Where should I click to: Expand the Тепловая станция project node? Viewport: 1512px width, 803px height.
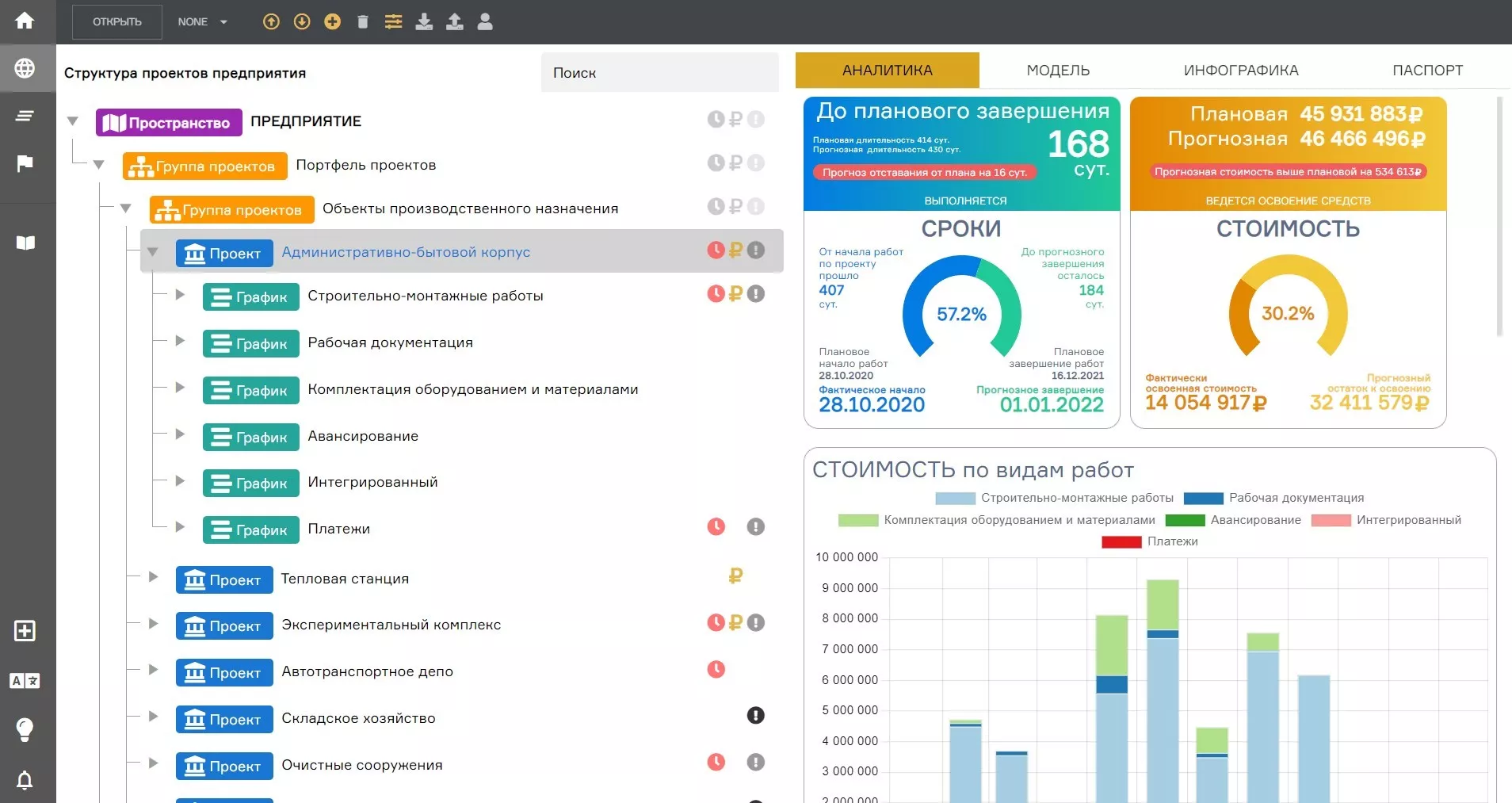coord(154,577)
